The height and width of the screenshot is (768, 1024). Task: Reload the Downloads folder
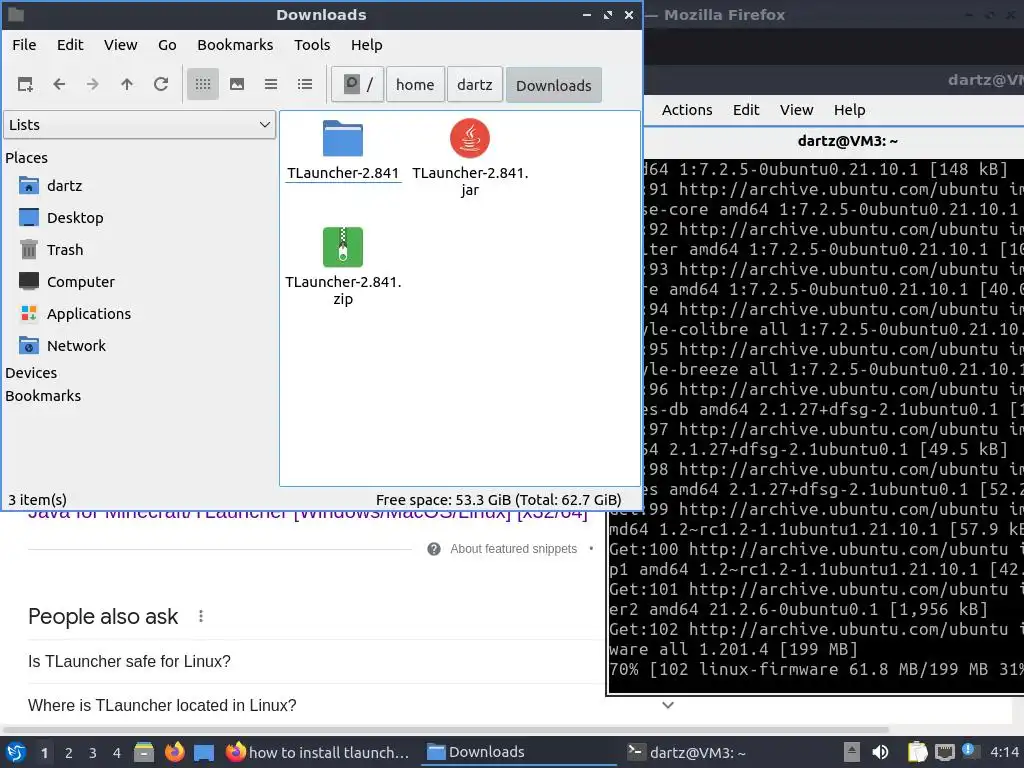point(161,84)
